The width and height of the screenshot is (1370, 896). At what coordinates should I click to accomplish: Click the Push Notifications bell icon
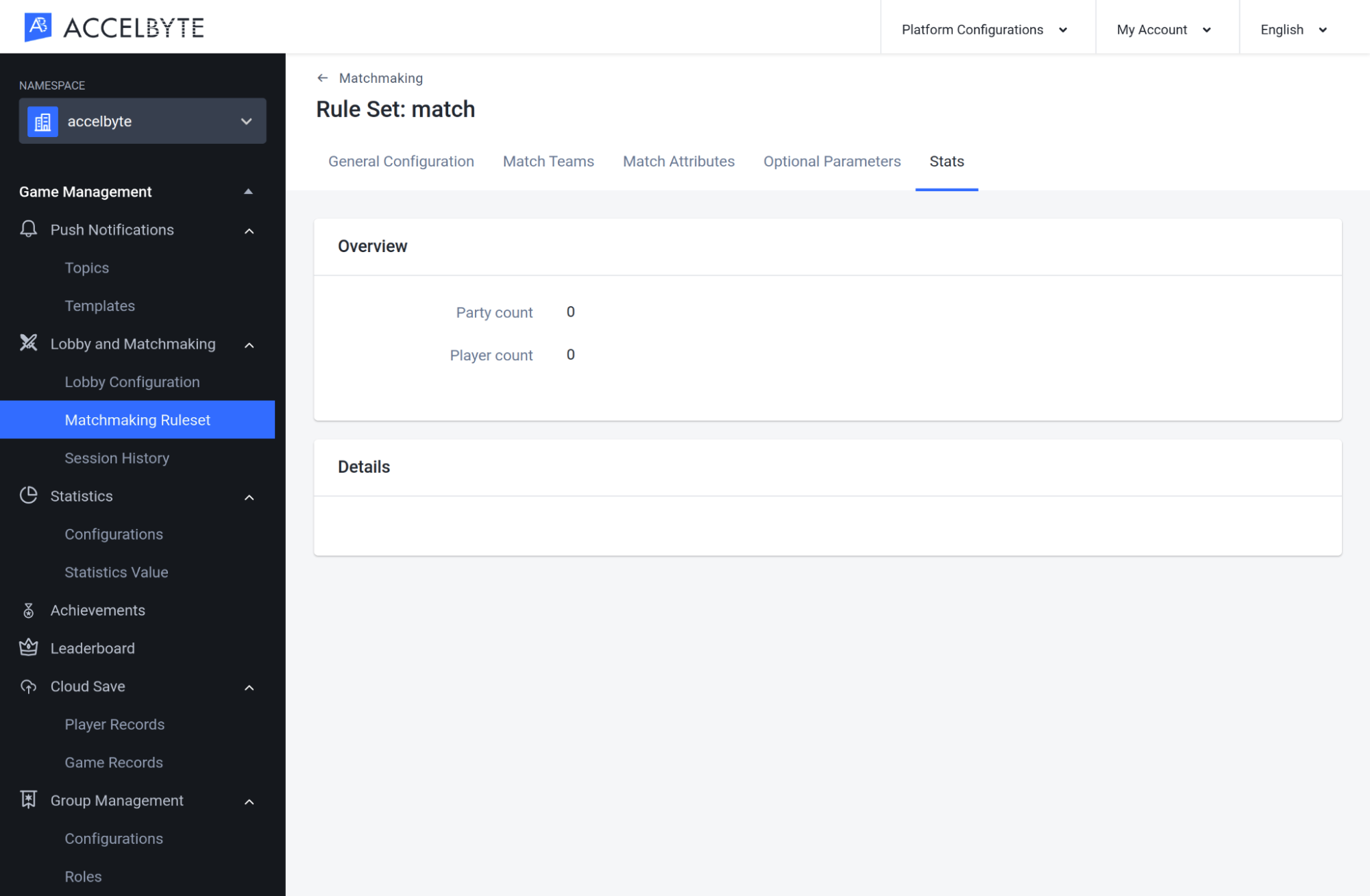(x=29, y=229)
